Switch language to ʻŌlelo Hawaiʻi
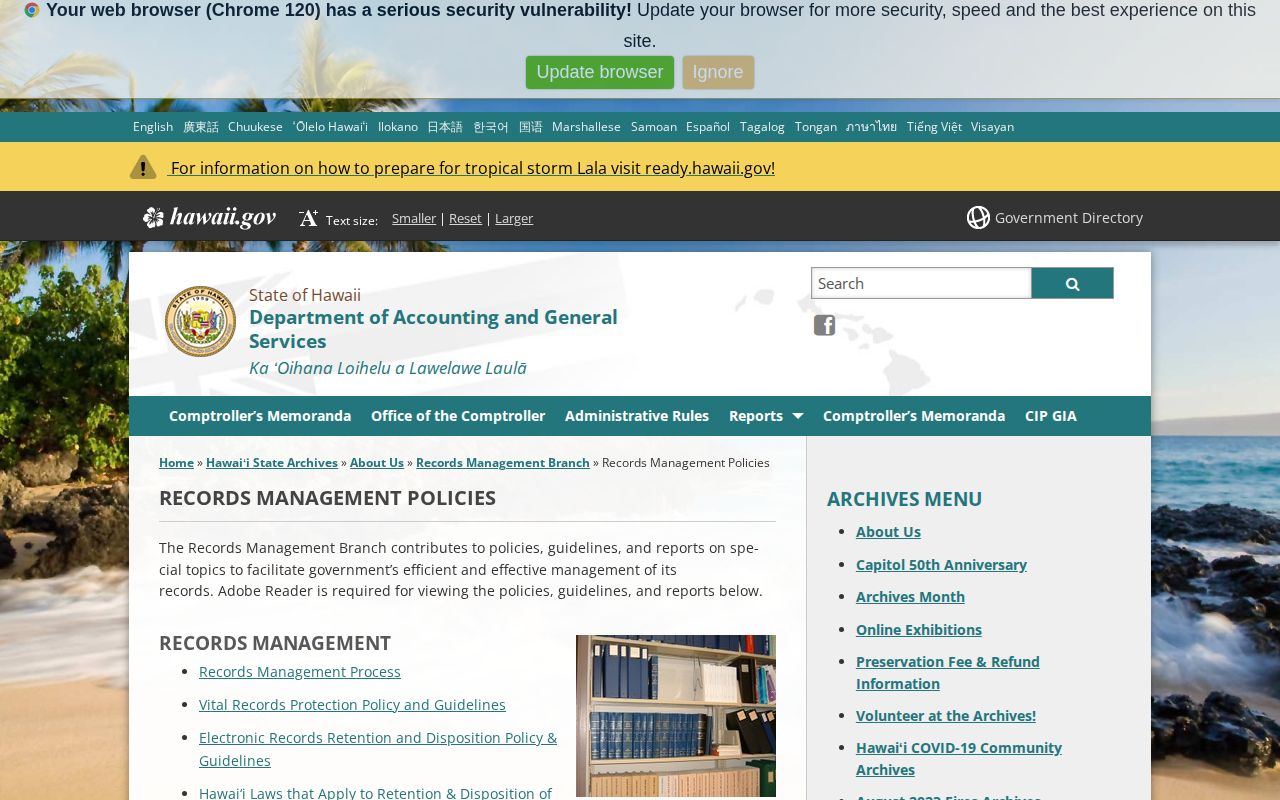 pyautogui.click(x=330, y=127)
